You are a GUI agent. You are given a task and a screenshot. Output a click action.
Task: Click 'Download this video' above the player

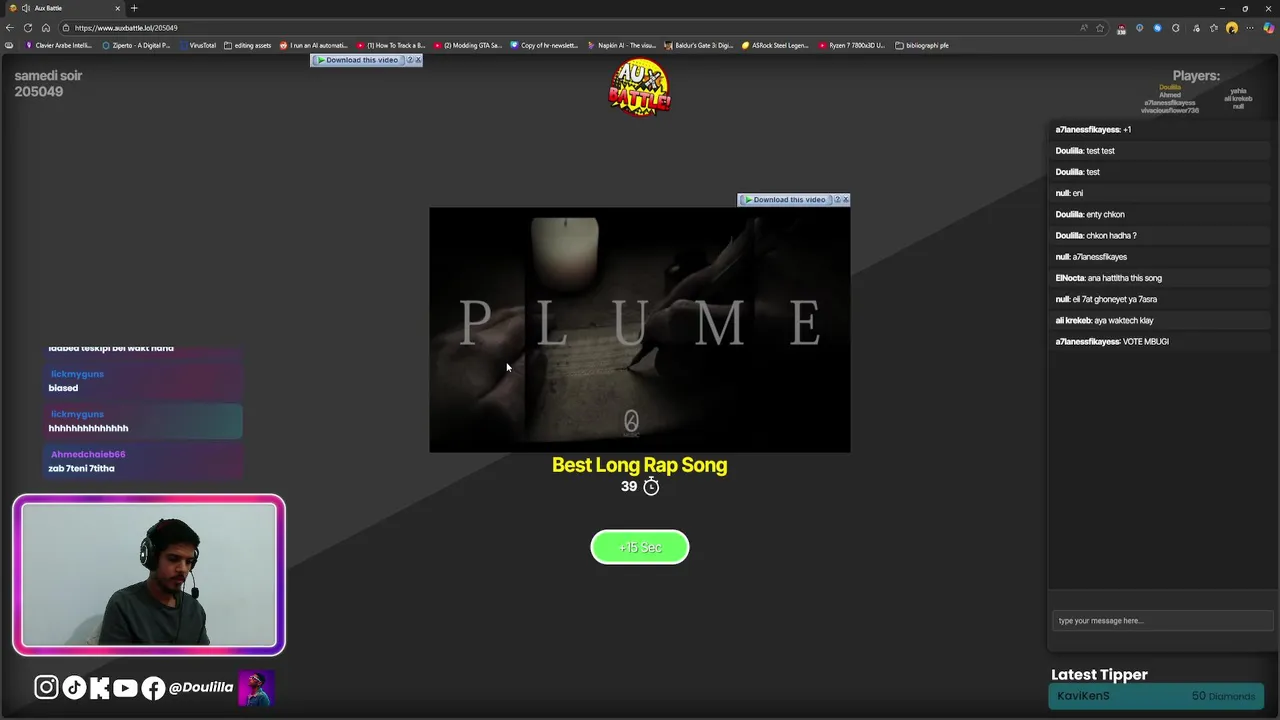coord(786,200)
